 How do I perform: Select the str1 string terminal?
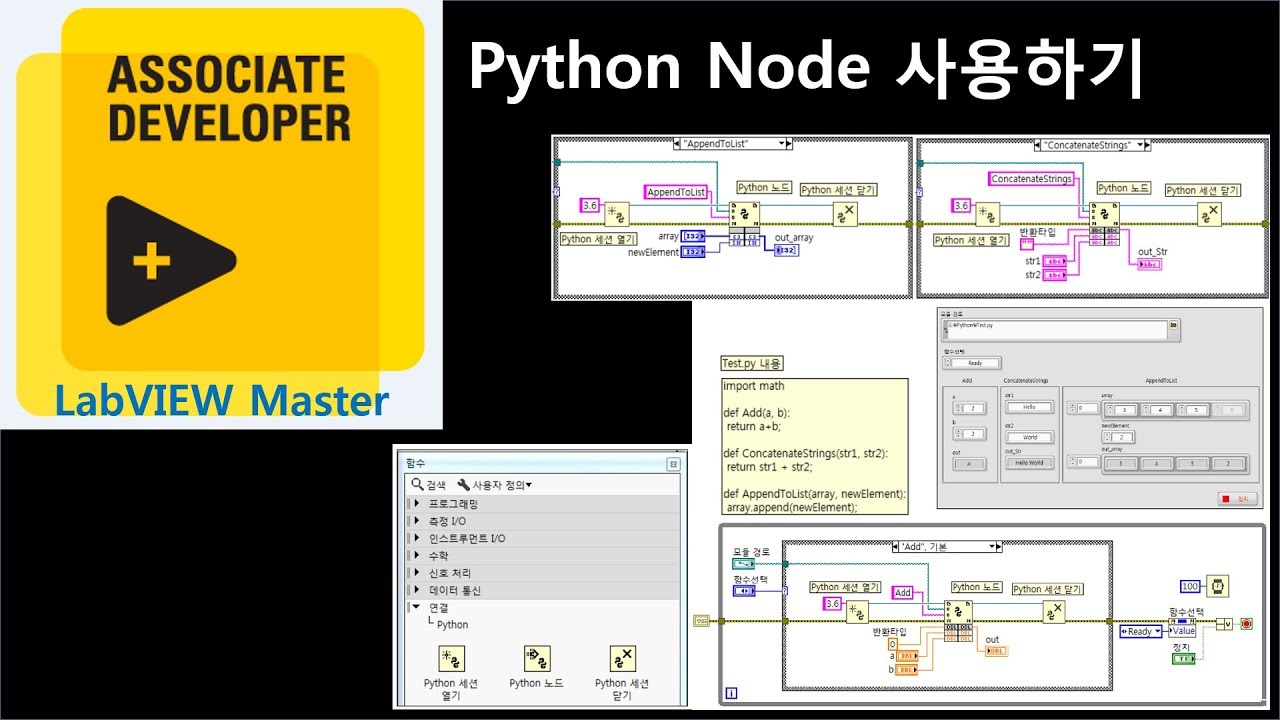pos(1054,261)
